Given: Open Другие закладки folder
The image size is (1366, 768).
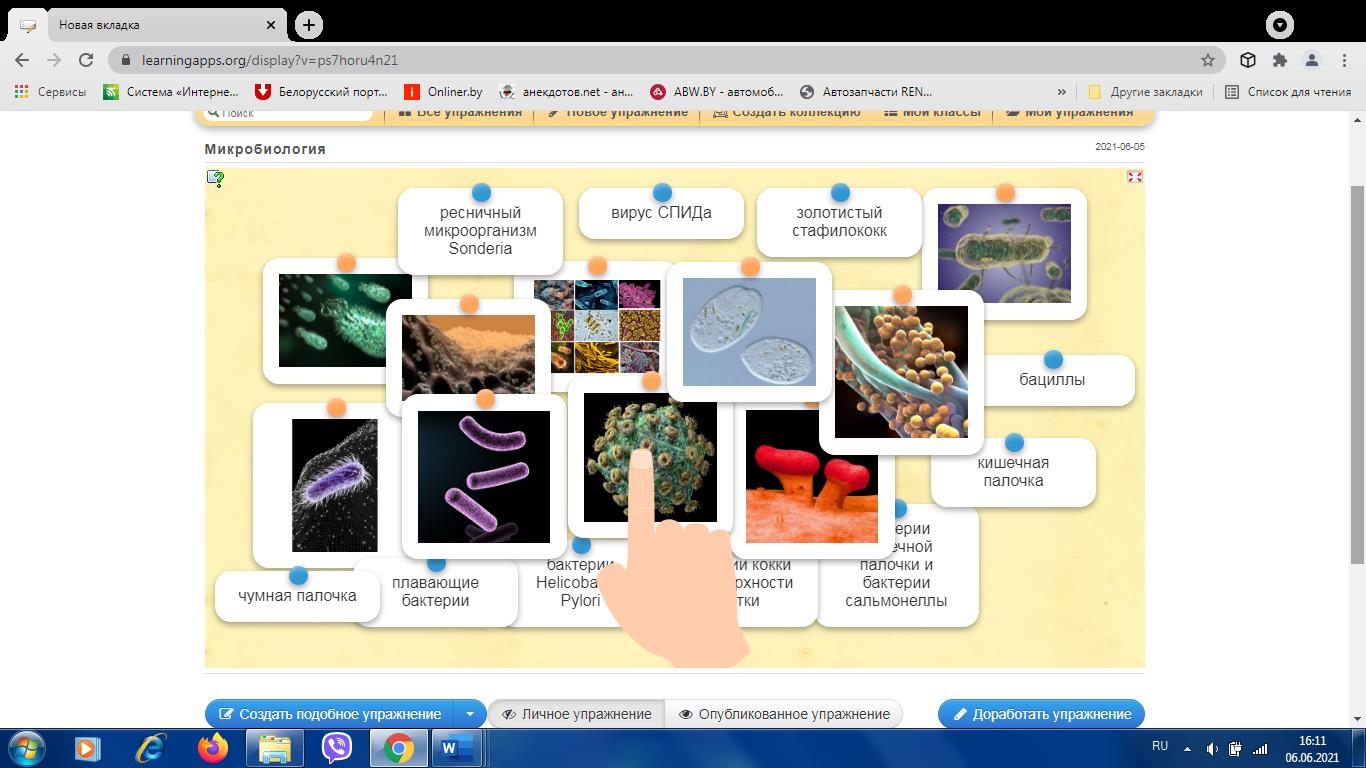Looking at the screenshot, I should coord(1145,91).
